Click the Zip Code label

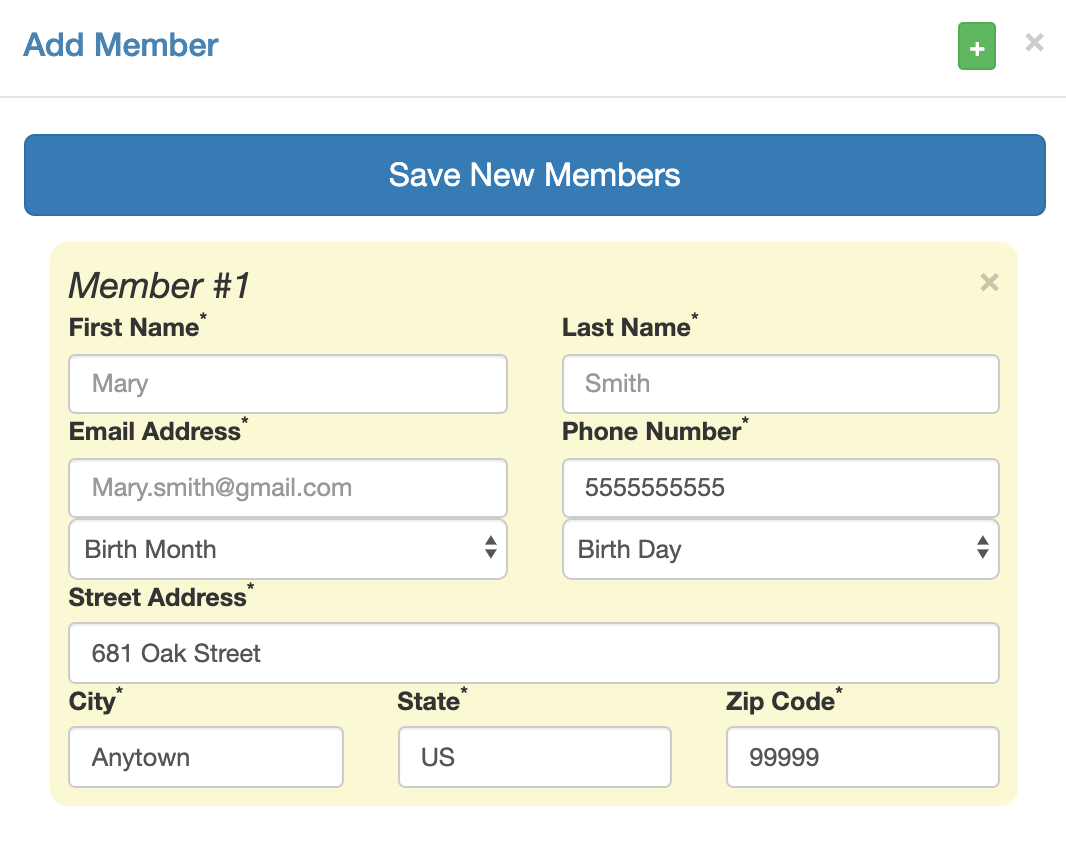coord(780,701)
